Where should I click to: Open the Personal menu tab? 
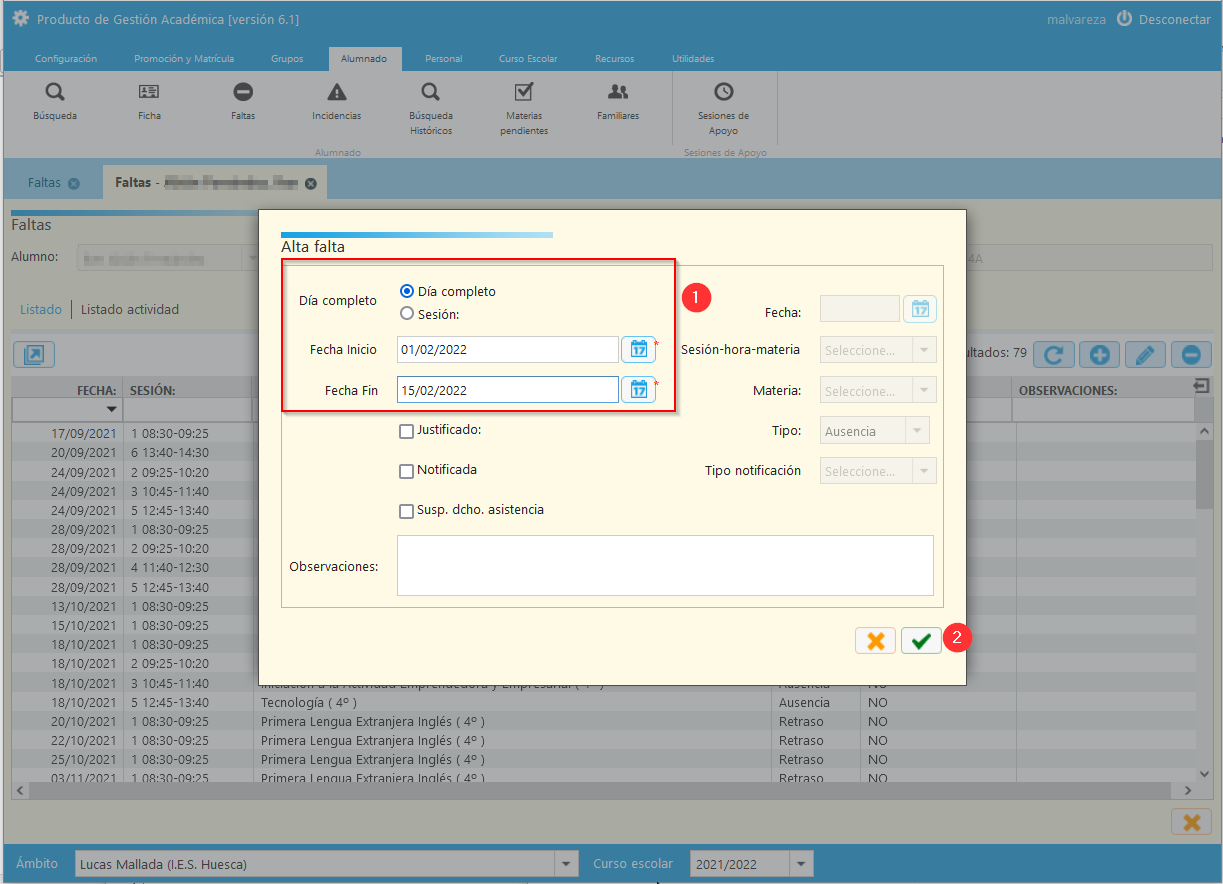[x=443, y=59]
